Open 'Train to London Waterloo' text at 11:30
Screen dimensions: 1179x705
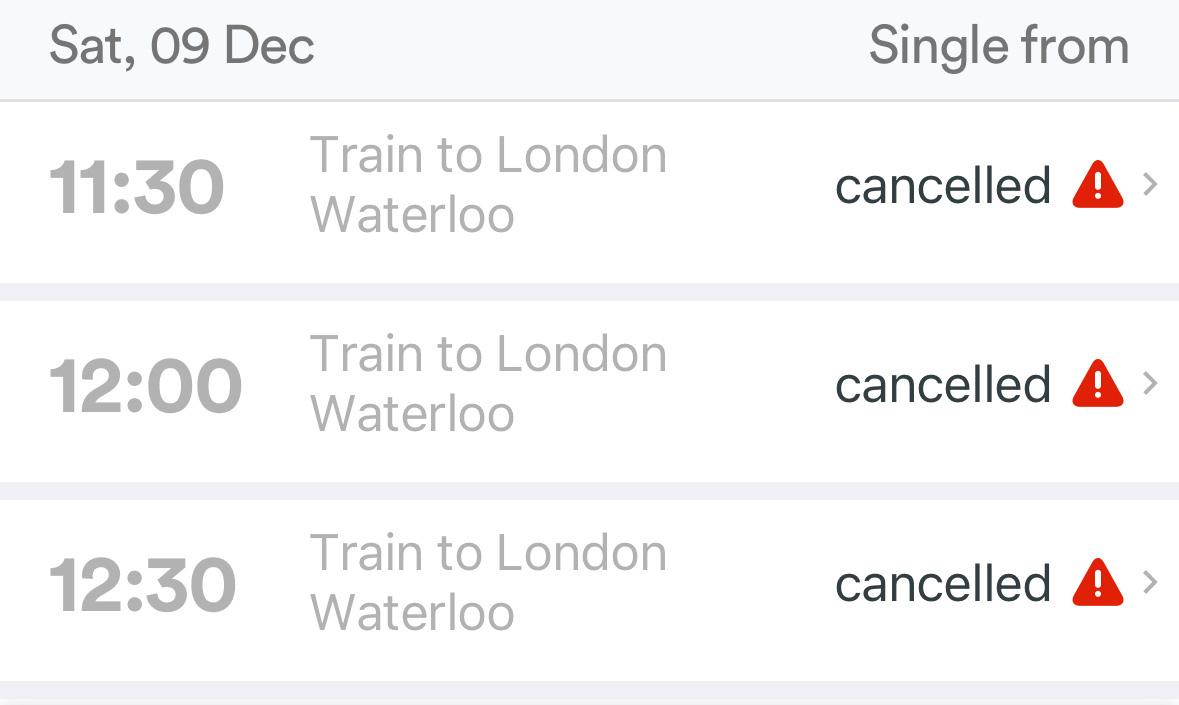[488, 185]
